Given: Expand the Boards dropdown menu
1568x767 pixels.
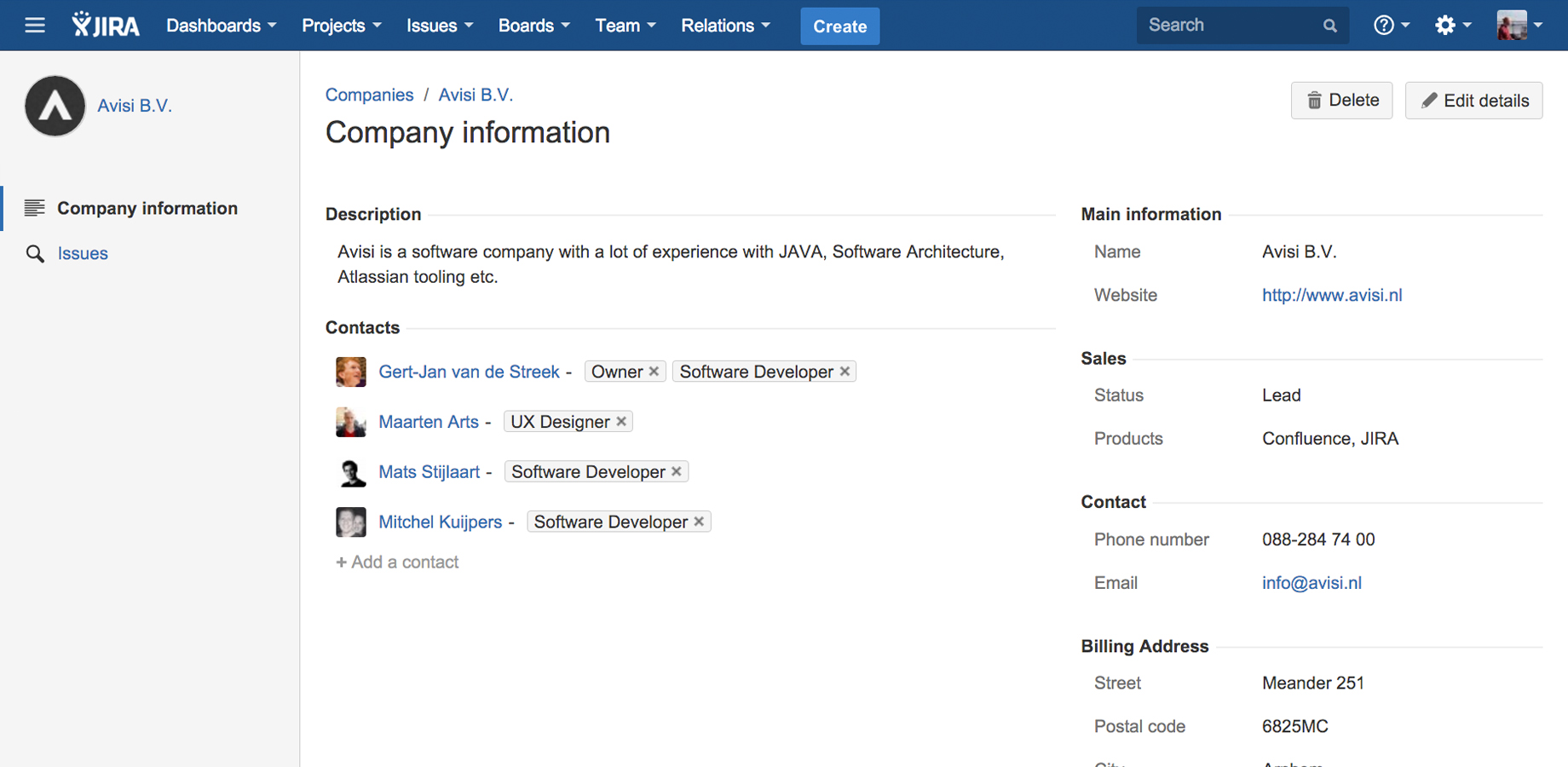Looking at the screenshot, I should (x=534, y=26).
